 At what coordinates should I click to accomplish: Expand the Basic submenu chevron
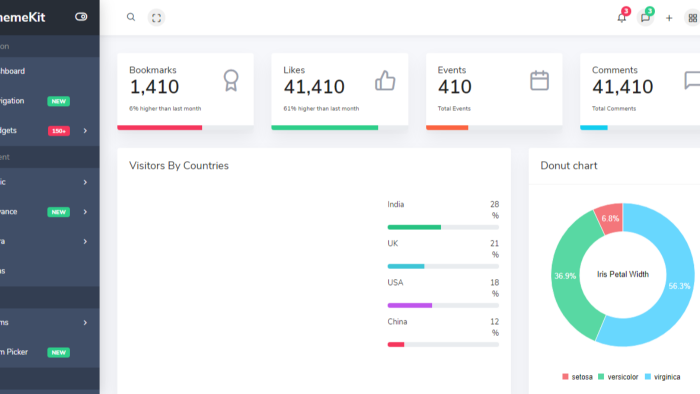click(x=85, y=182)
